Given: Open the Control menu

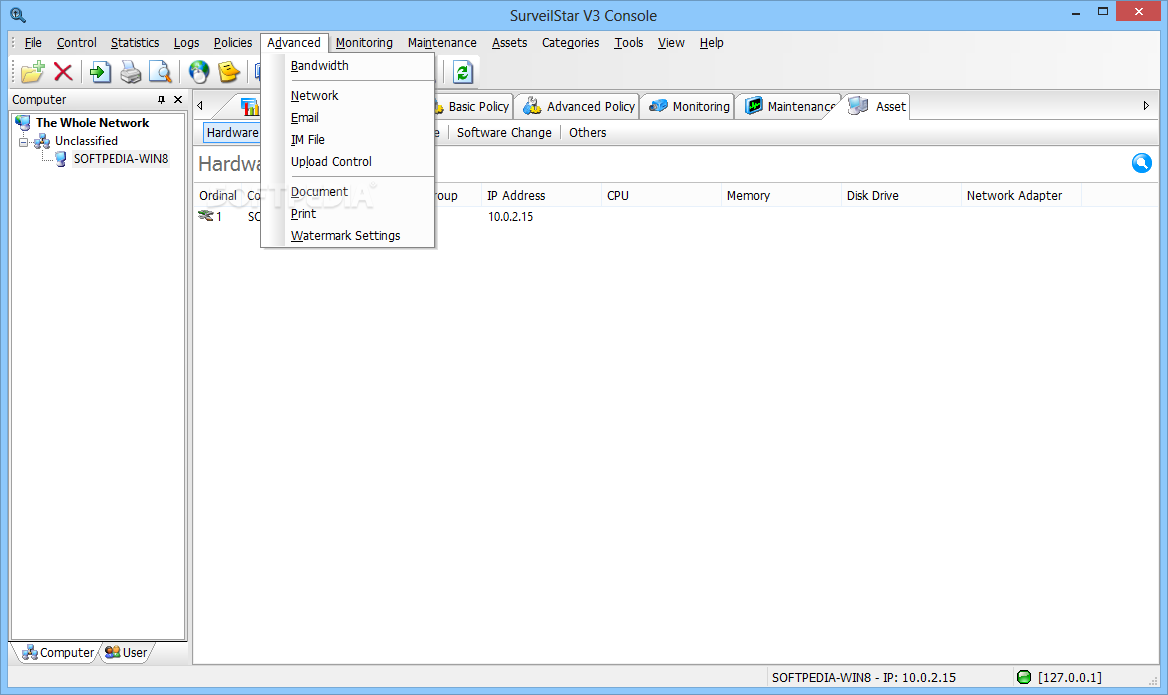Looking at the screenshot, I should (77, 42).
